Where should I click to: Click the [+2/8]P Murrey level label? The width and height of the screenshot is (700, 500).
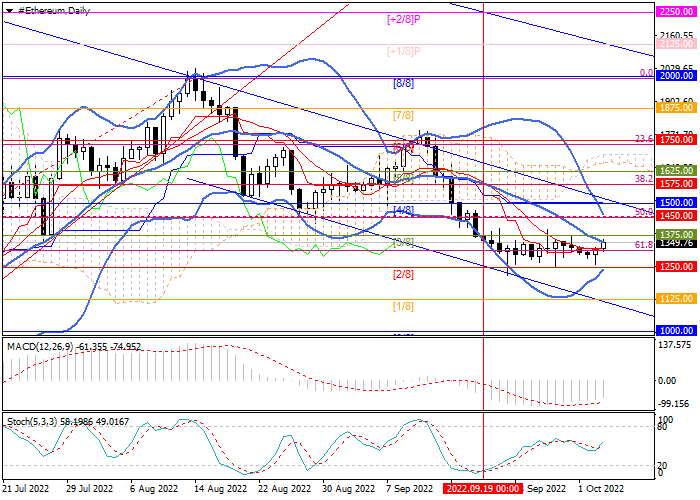coord(403,18)
